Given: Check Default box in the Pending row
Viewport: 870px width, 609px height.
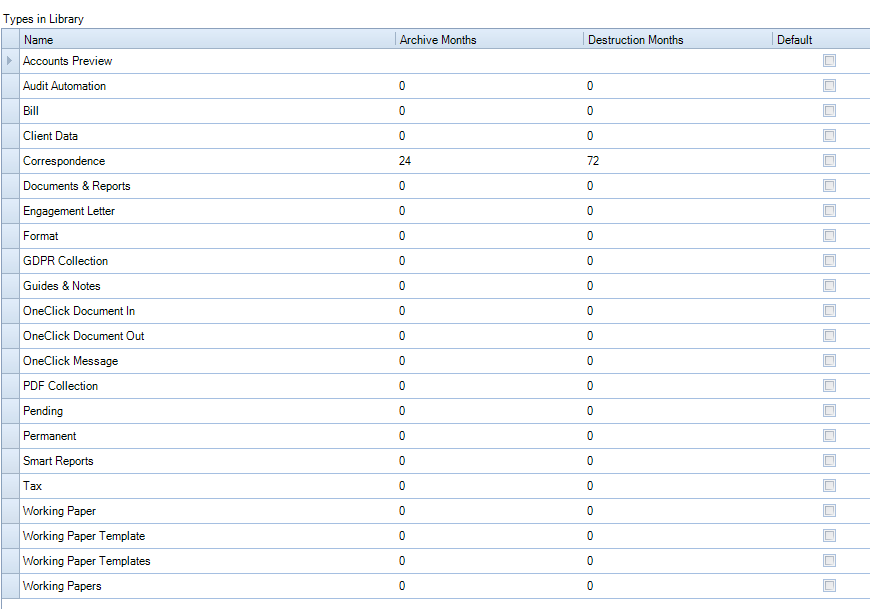Looking at the screenshot, I should point(829,410).
